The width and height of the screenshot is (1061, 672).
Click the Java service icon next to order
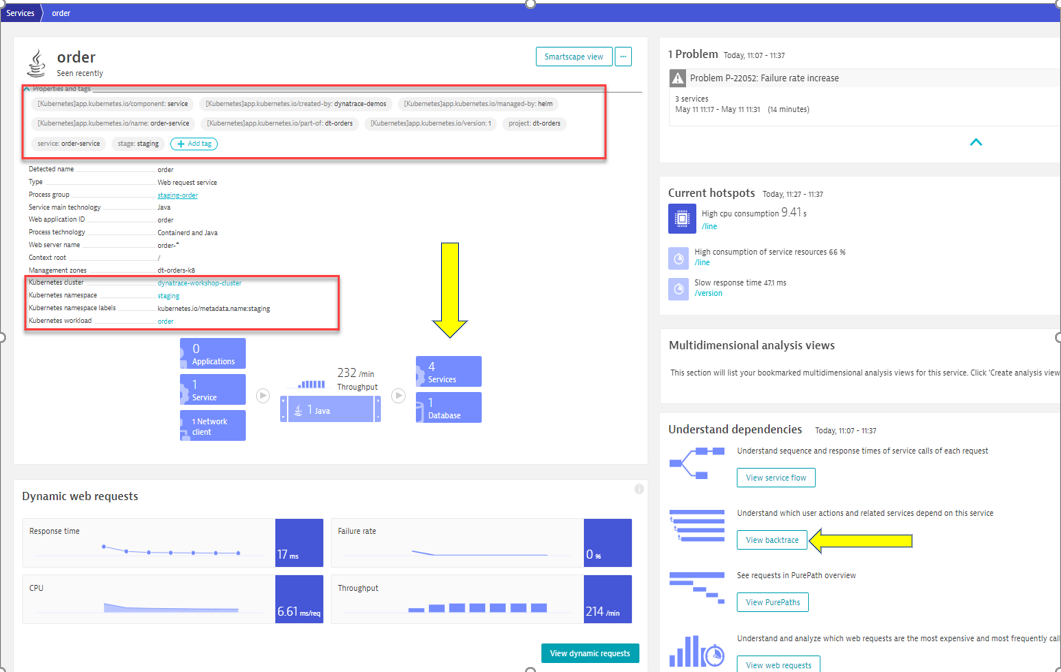click(36, 63)
